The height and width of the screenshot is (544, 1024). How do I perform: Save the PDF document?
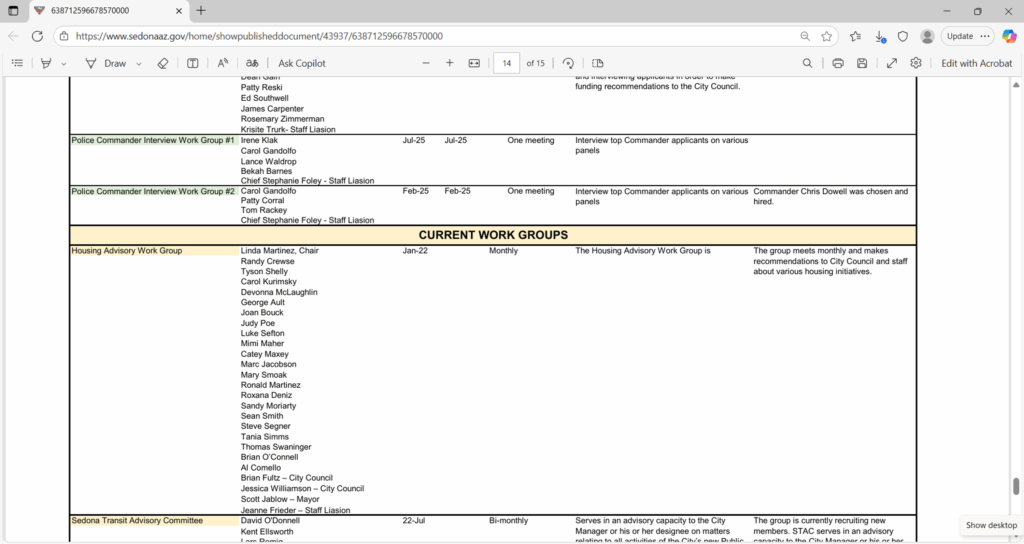(862, 63)
